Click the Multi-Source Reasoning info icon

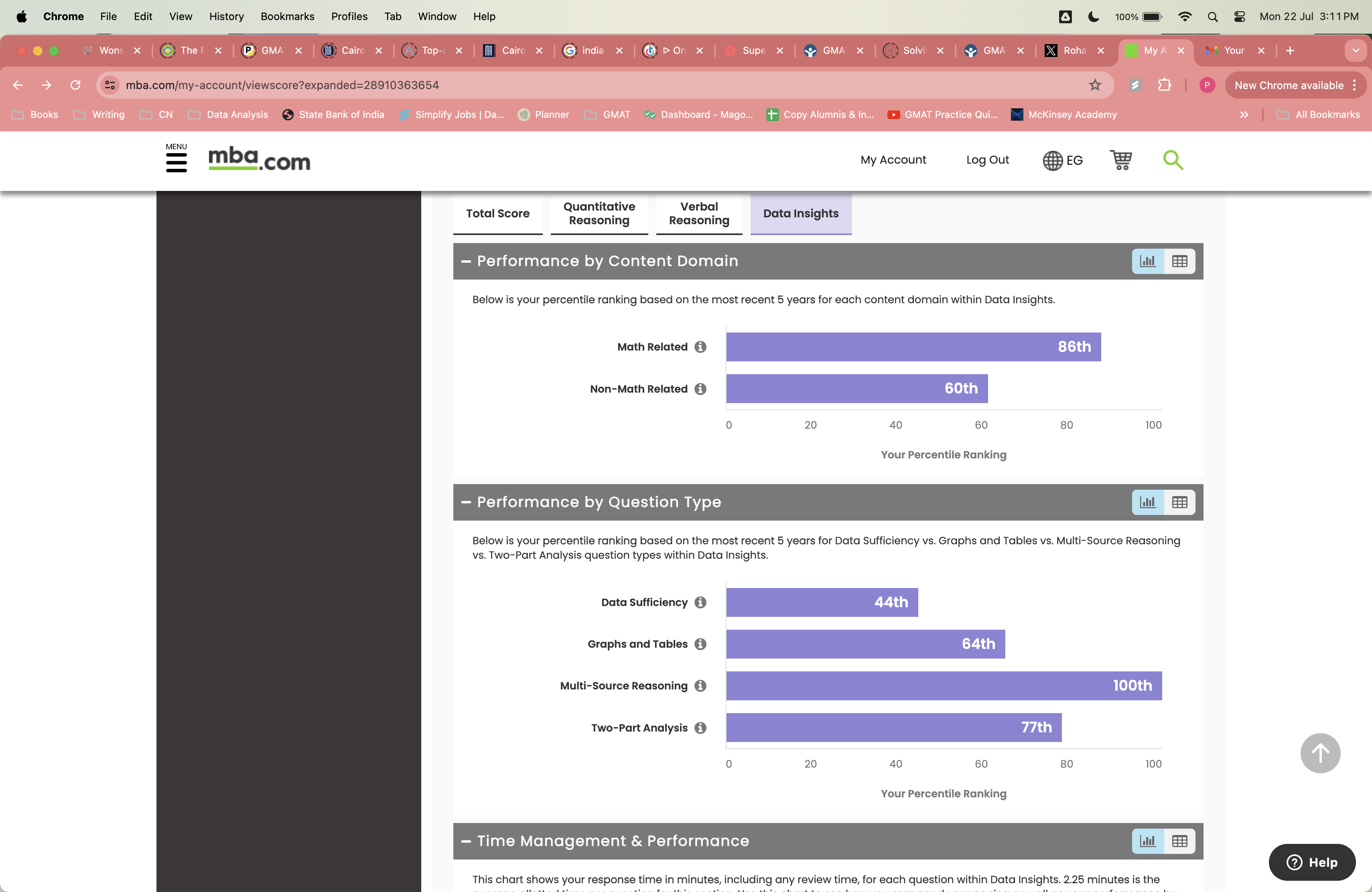click(700, 686)
